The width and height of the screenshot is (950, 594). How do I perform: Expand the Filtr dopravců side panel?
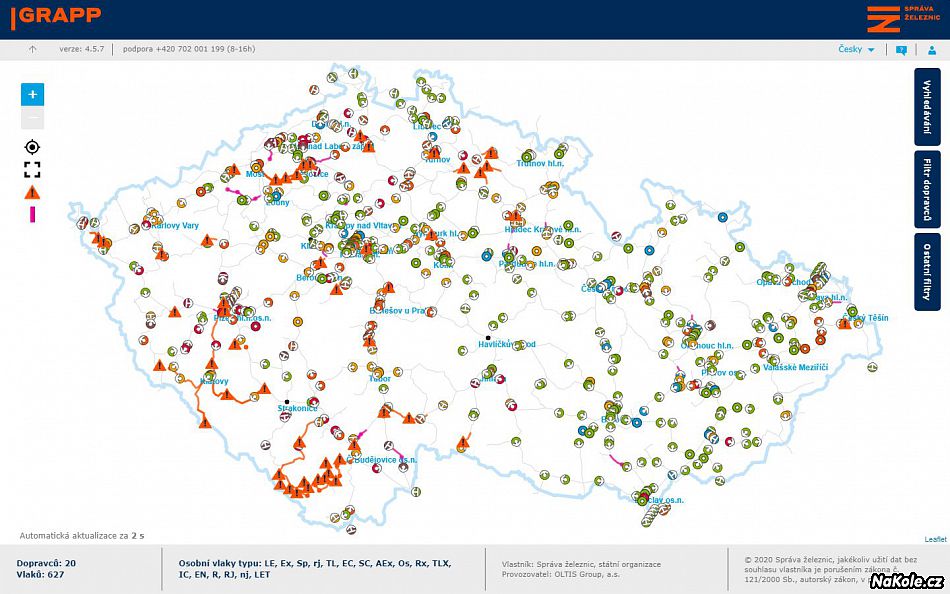tap(927, 187)
